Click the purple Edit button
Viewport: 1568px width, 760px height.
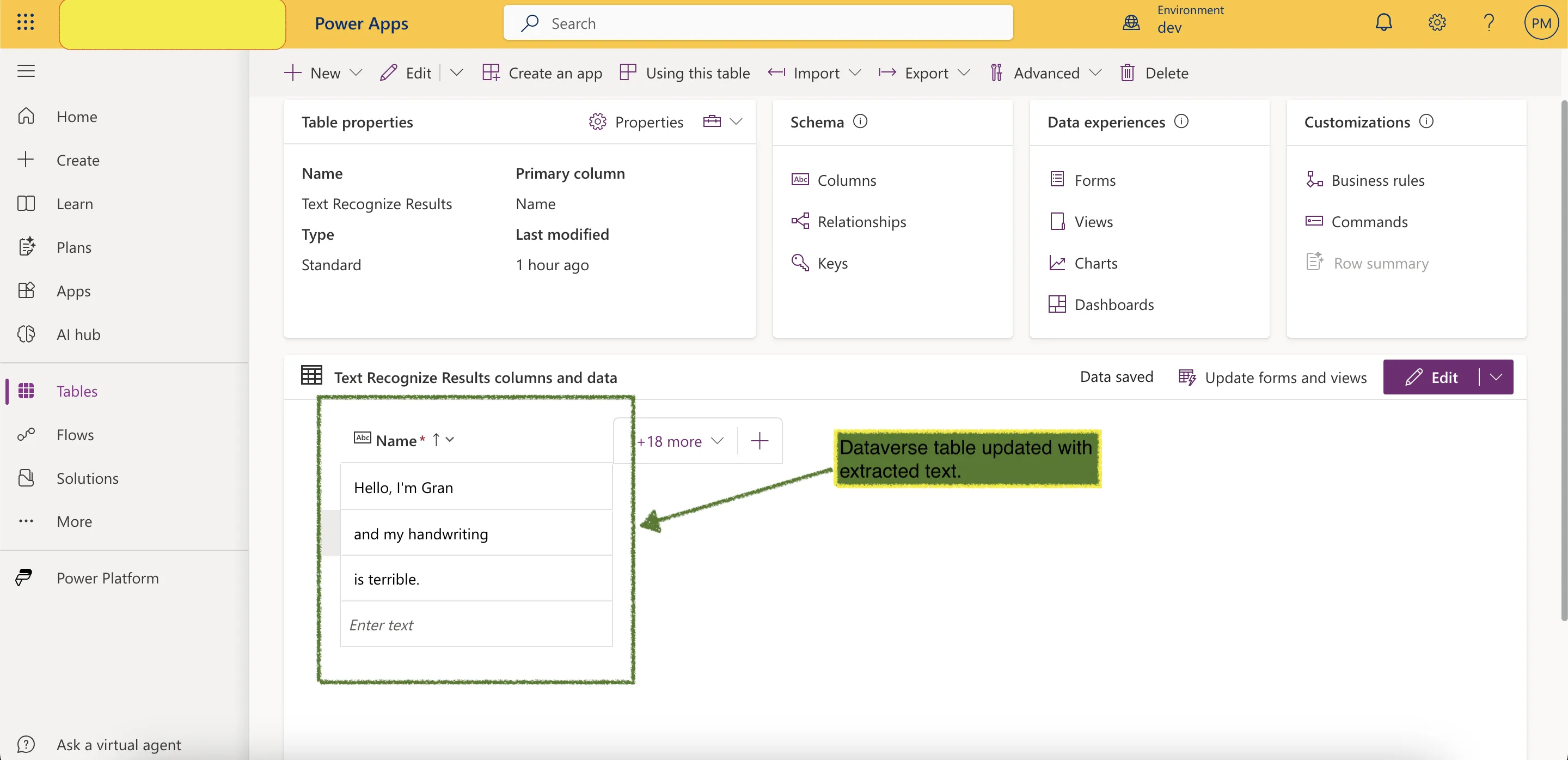[1431, 377]
